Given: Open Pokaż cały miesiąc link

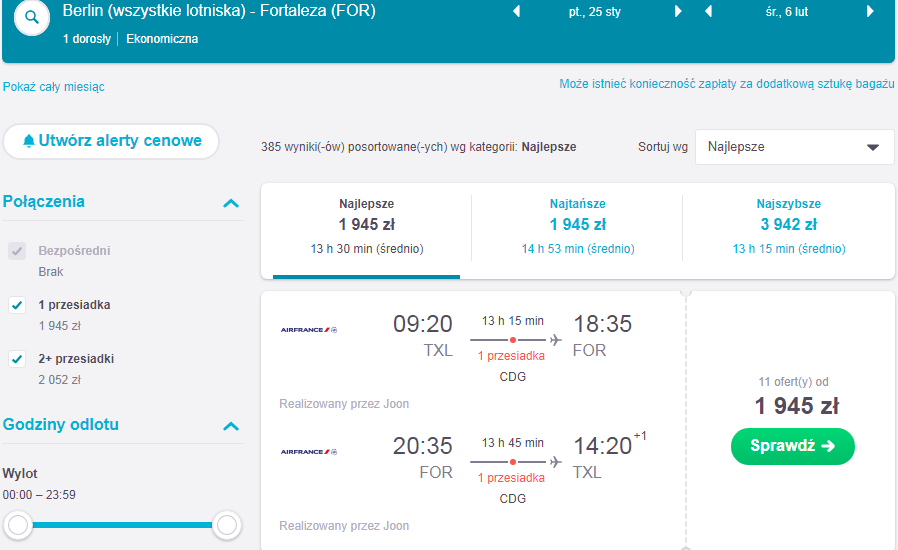Looking at the screenshot, I should [x=54, y=87].
